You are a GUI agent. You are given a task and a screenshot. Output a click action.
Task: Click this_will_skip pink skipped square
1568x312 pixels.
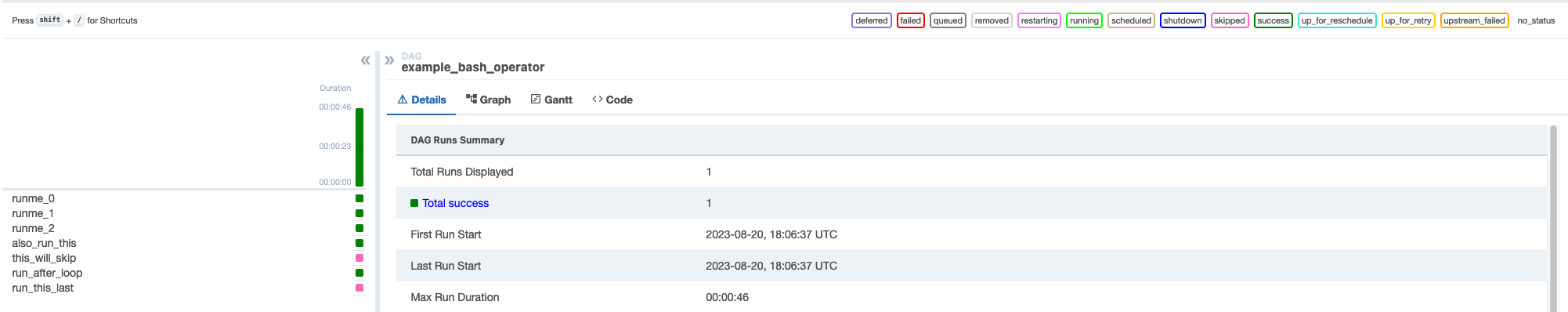359,258
